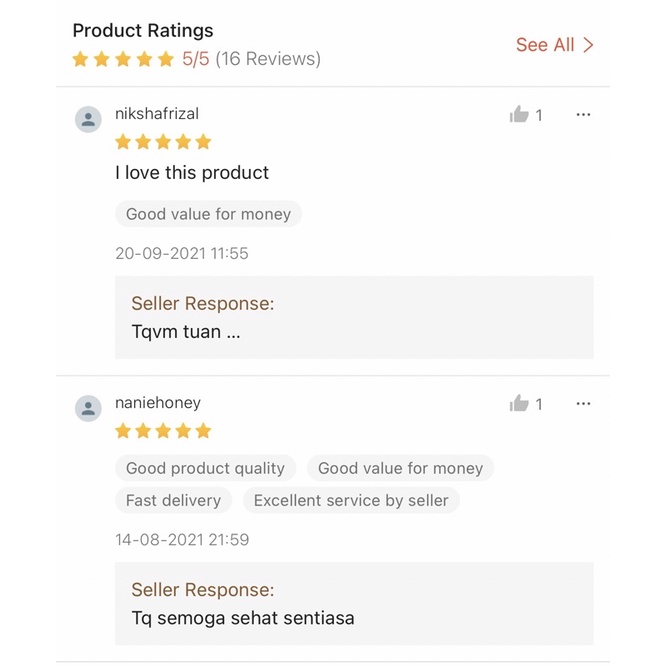Click nikshafrizal's five-star rating
The image size is (666, 666).
click(163, 142)
